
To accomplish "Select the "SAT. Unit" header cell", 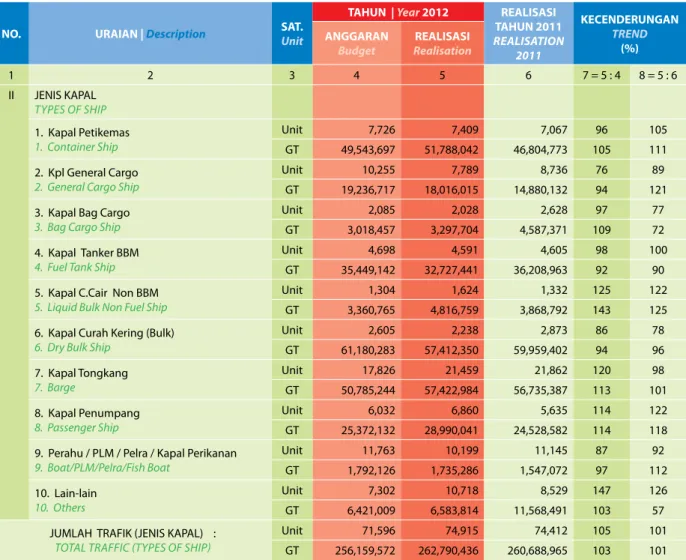I will [x=292, y=34].
